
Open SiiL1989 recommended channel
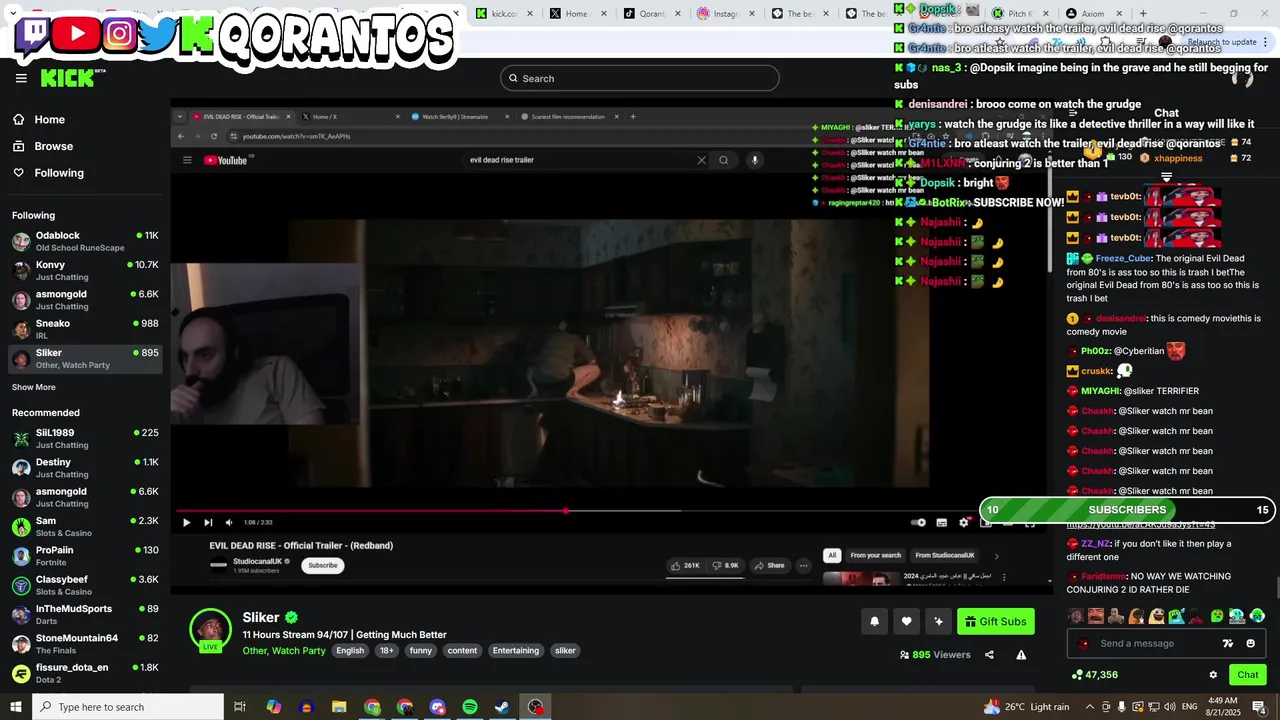[85, 439]
